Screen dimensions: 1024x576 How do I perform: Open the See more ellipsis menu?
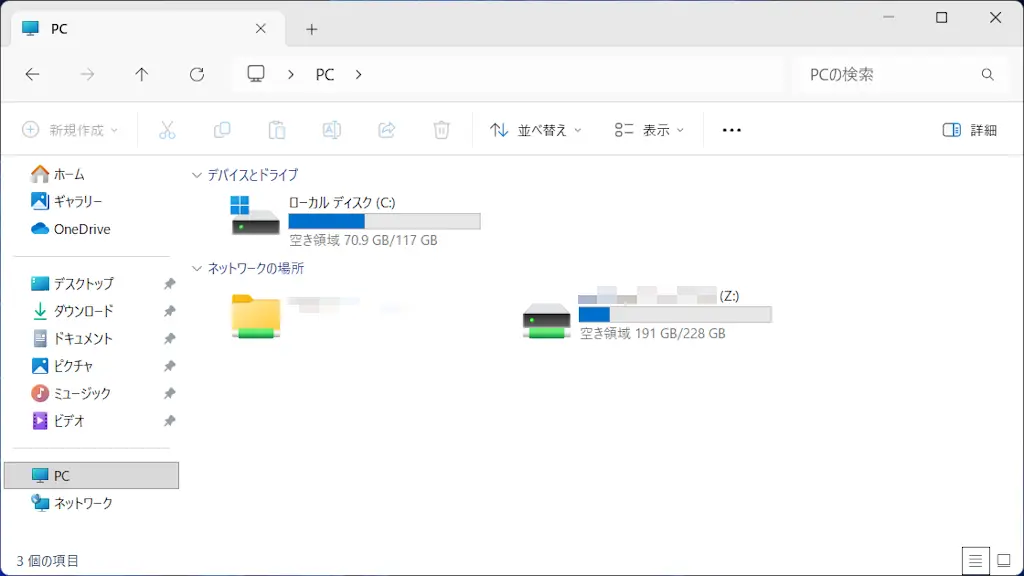pyautogui.click(x=731, y=130)
